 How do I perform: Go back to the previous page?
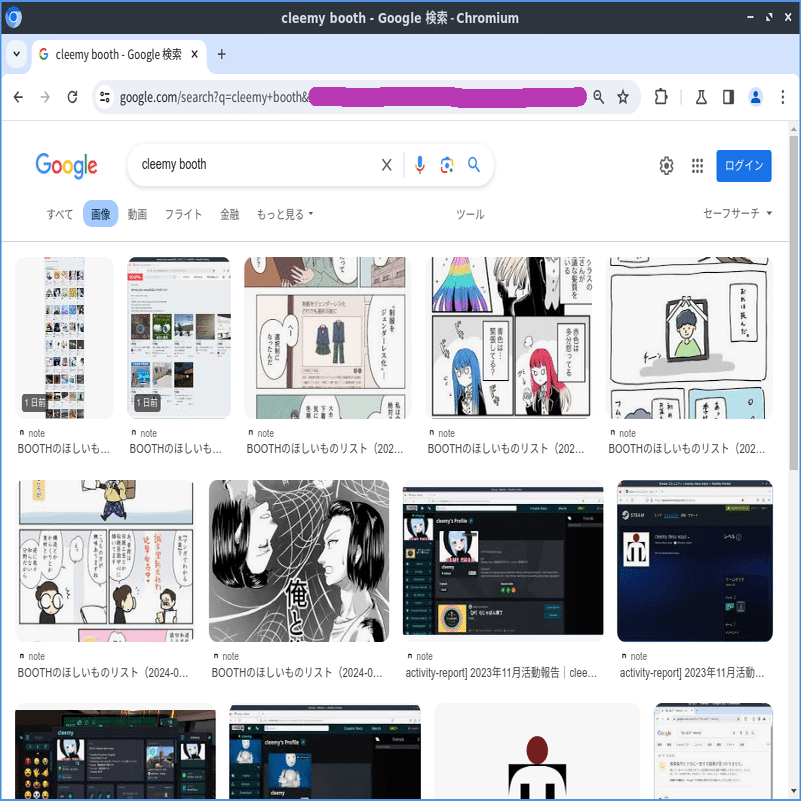point(18,97)
